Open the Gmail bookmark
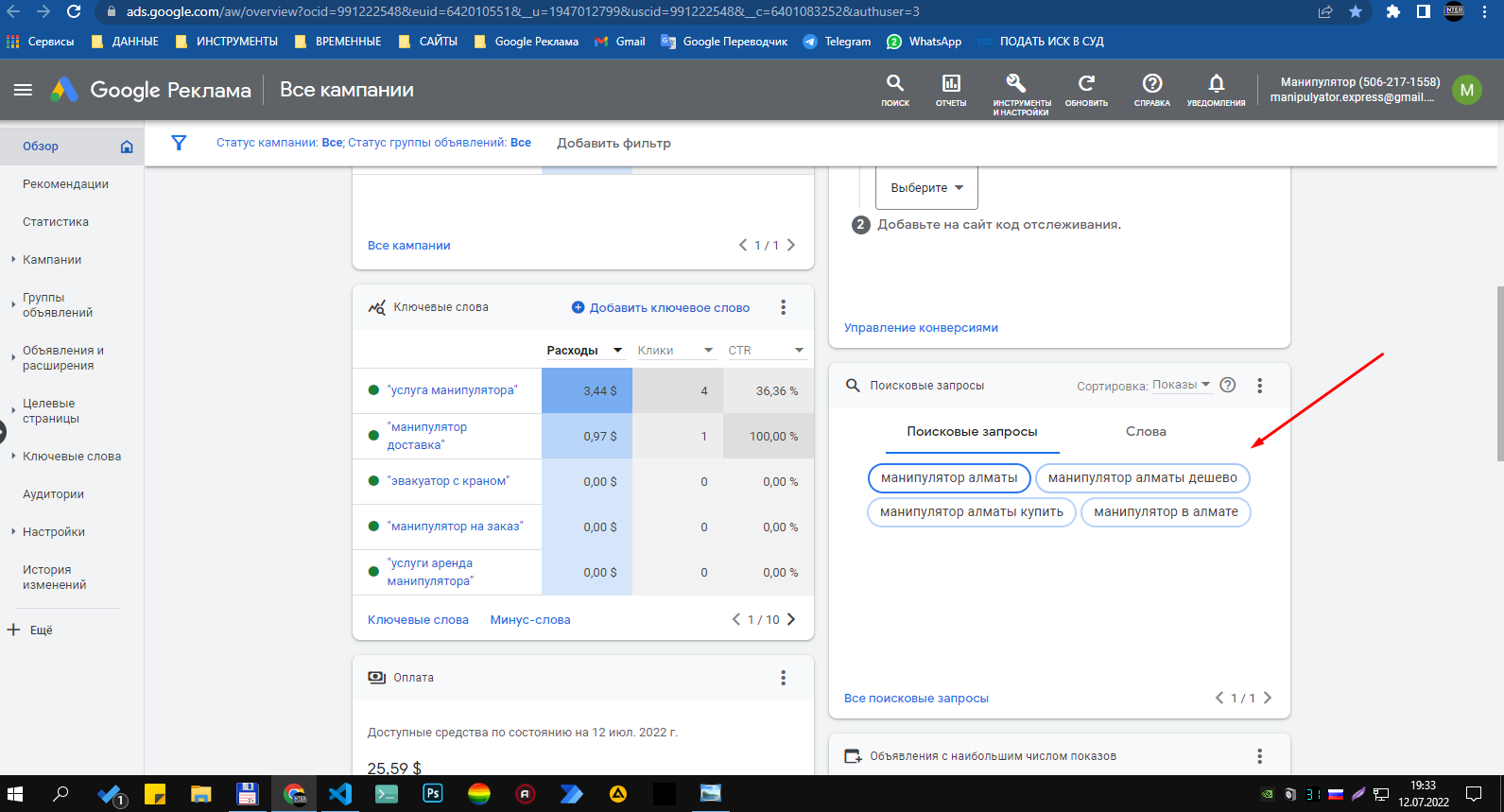This screenshot has height=812, width=1504. click(620, 42)
